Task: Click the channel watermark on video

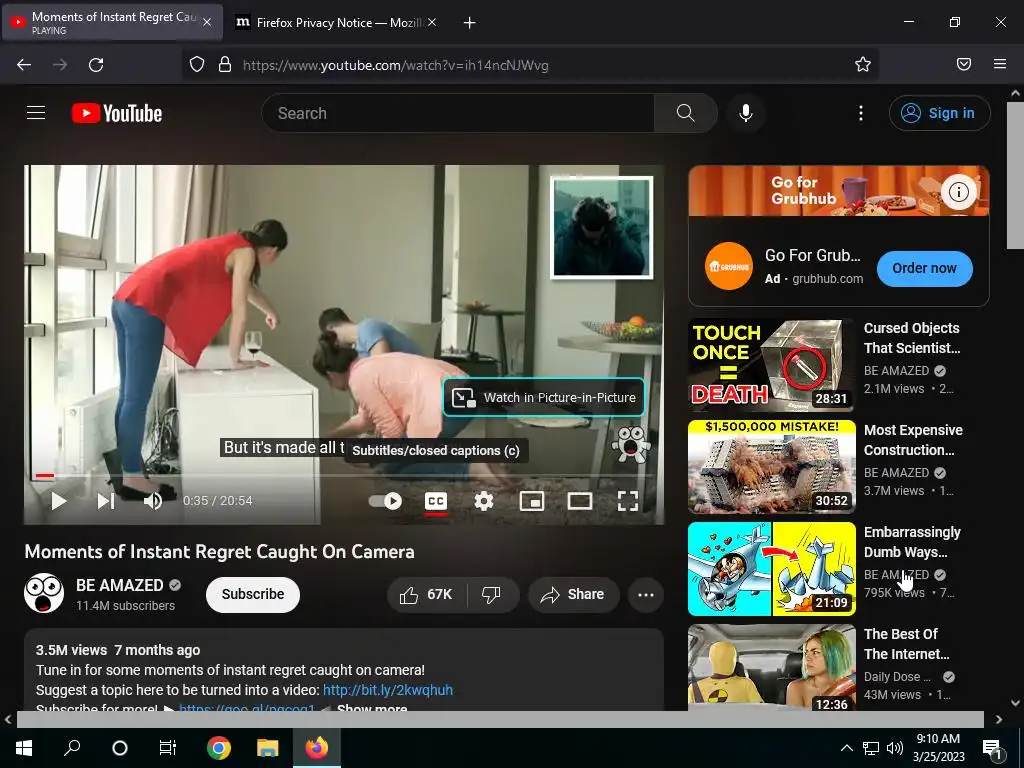Action: (631, 444)
